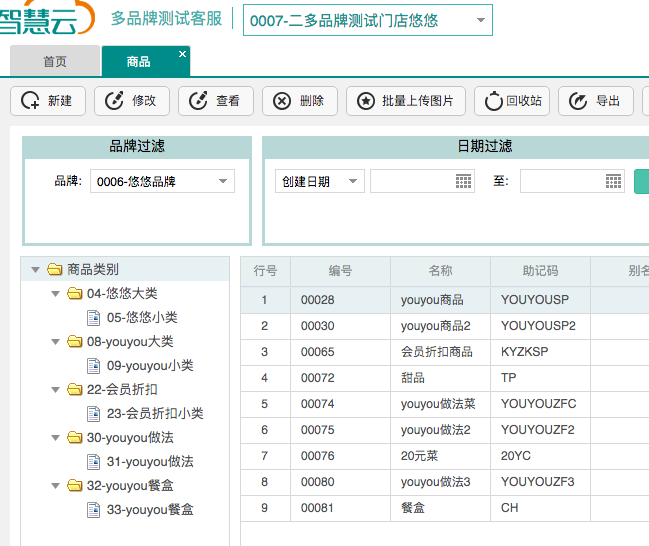The width and height of the screenshot is (649, 546).
Task: Click the New (新建) toolbar button
Action: [x=47, y=101]
